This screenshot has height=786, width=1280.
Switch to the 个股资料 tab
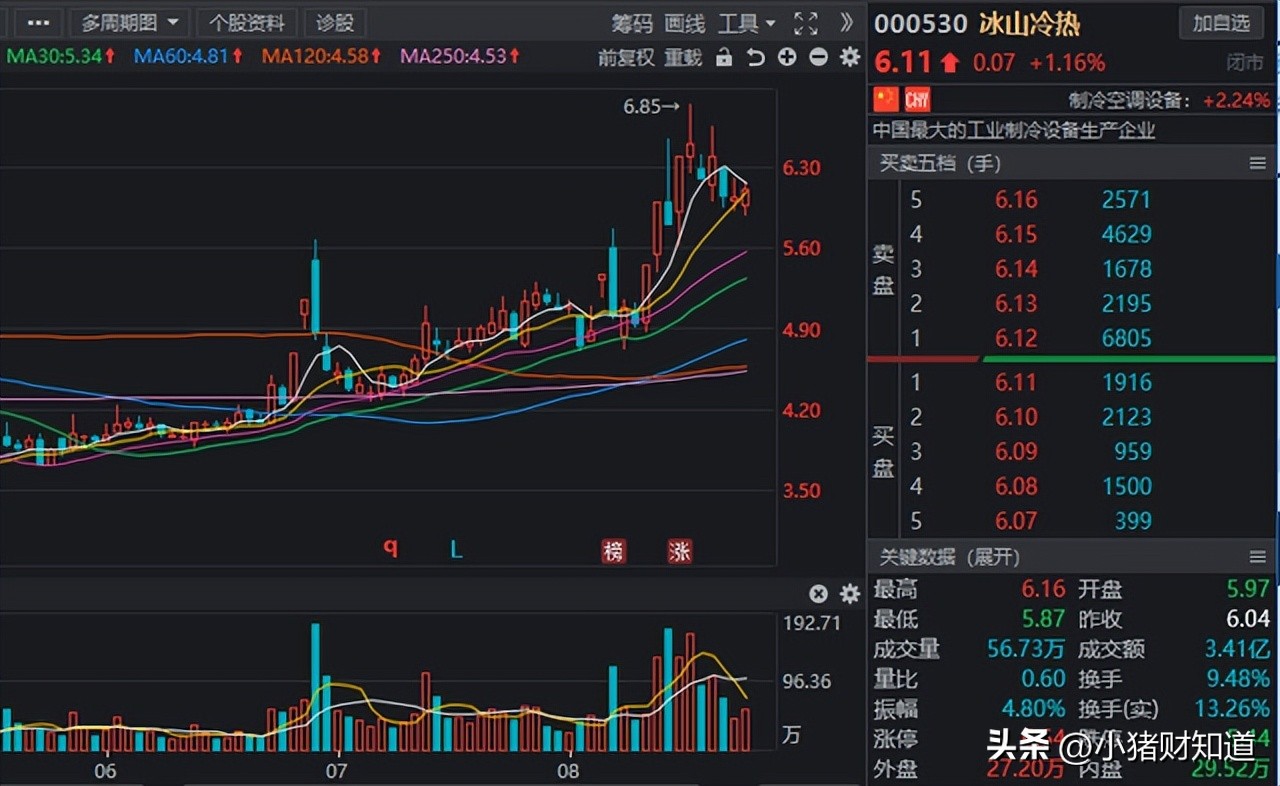click(x=247, y=23)
